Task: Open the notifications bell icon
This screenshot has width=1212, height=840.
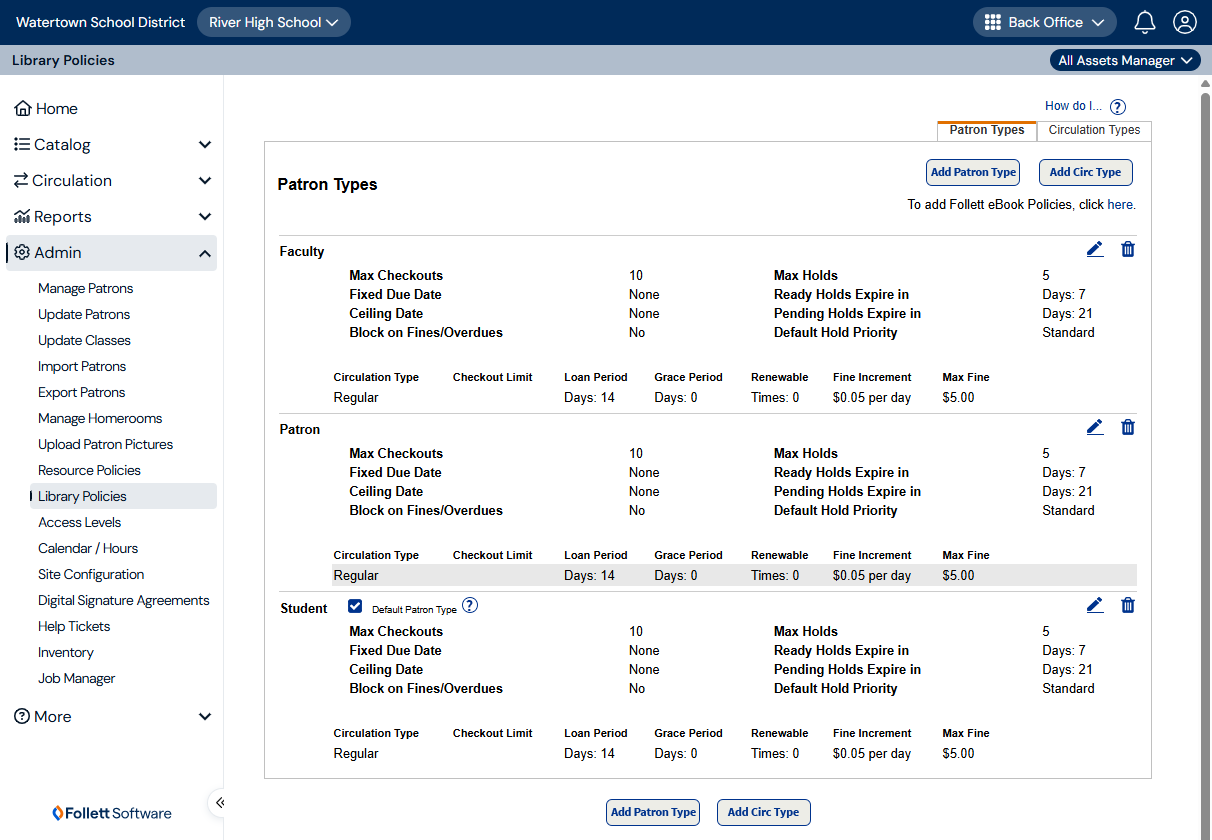Action: click(x=1145, y=22)
